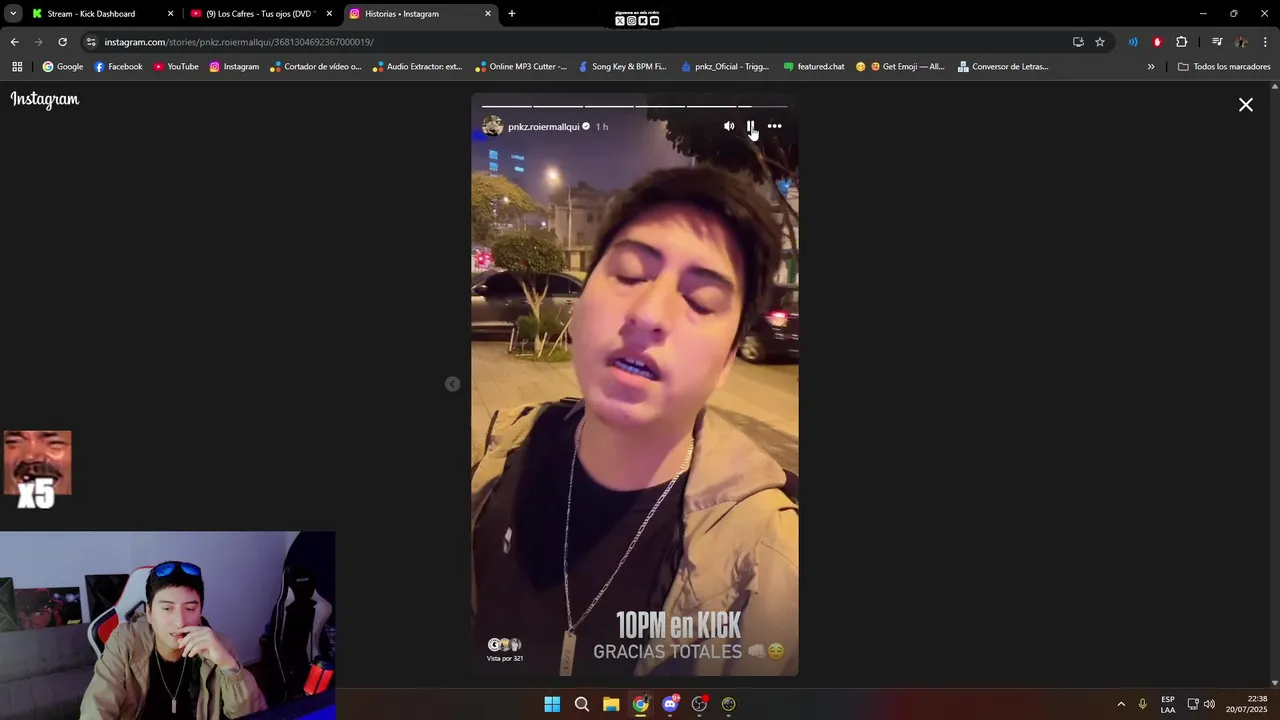Screen dimensions: 1280x720
Task: Install app icon in address bar
Action: (1078, 42)
